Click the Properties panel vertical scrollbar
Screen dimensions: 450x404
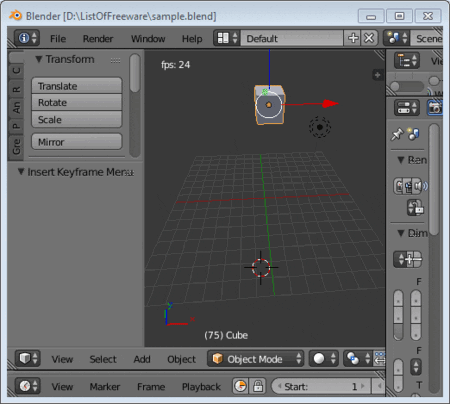(x=434, y=179)
